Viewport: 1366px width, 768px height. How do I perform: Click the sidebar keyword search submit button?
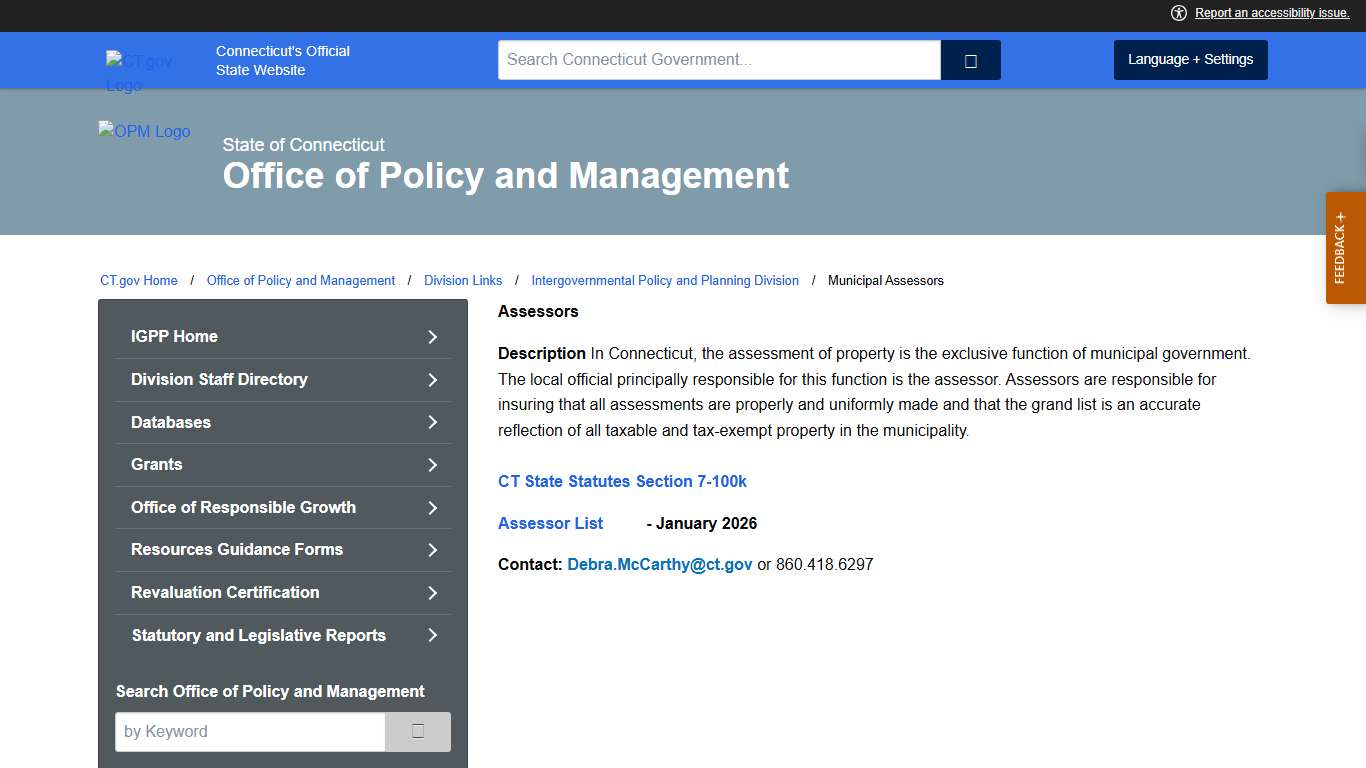(418, 732)
